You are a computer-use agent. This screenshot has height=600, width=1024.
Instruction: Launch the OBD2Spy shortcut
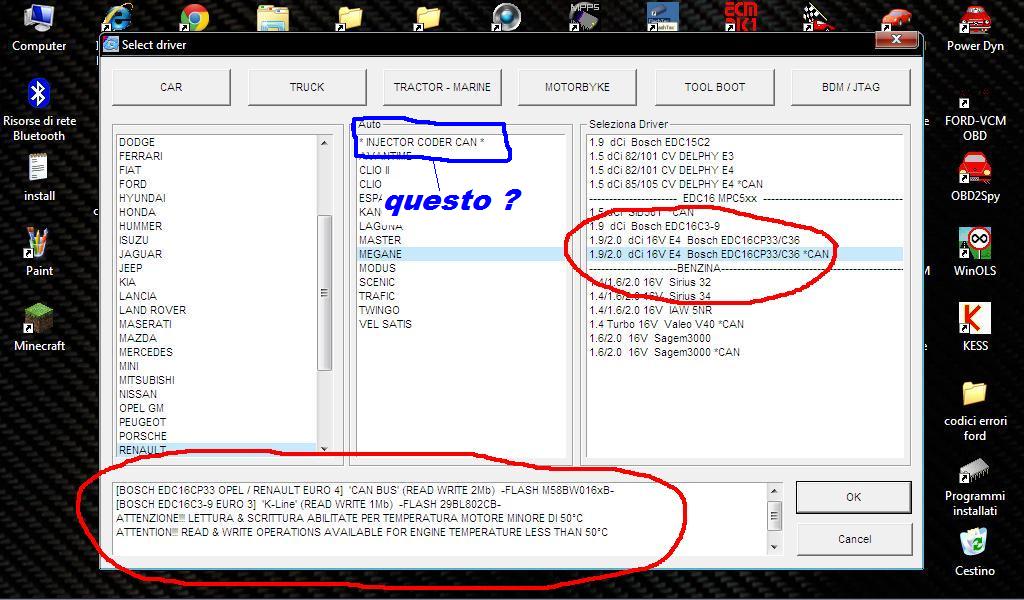click(x=975, y=177)
